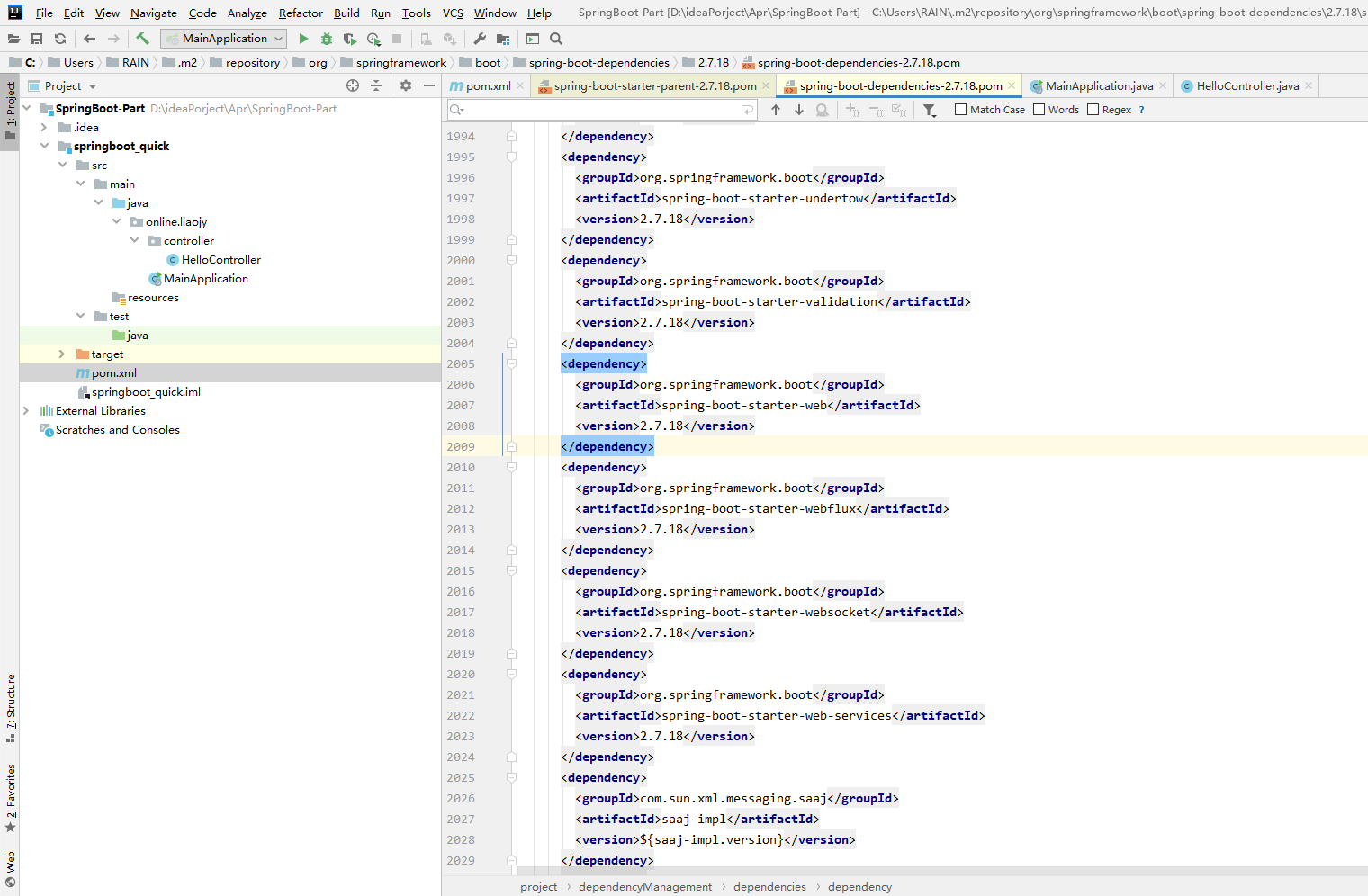Build project with the hammer icon
1368x896 pixels.
coord(142,39)
